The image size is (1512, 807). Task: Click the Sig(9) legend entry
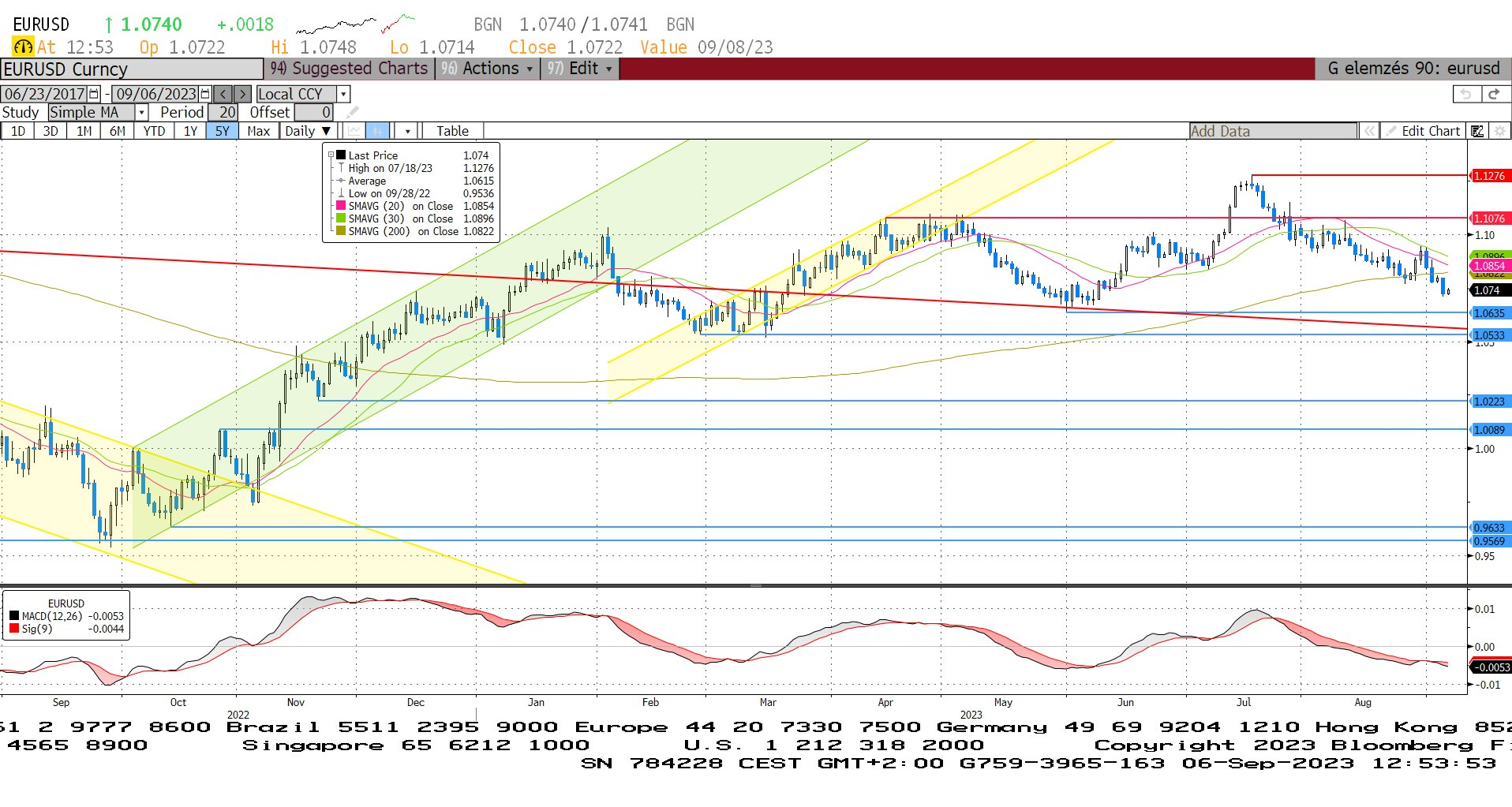[66, 629]
